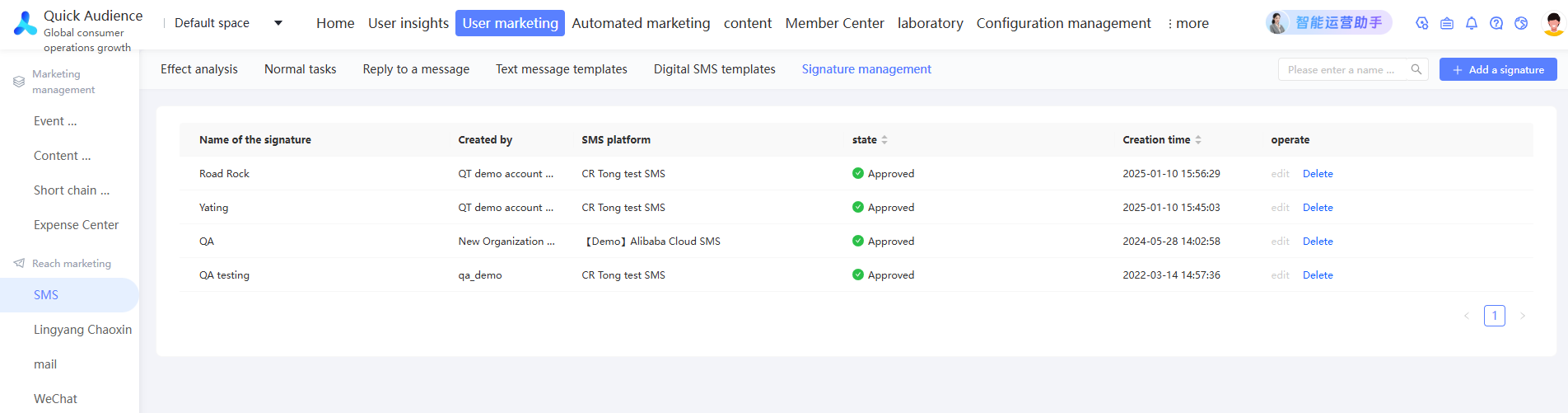Open the laboratory menu
Screen dimensions: 1568x413
click(x=931, y=23)
